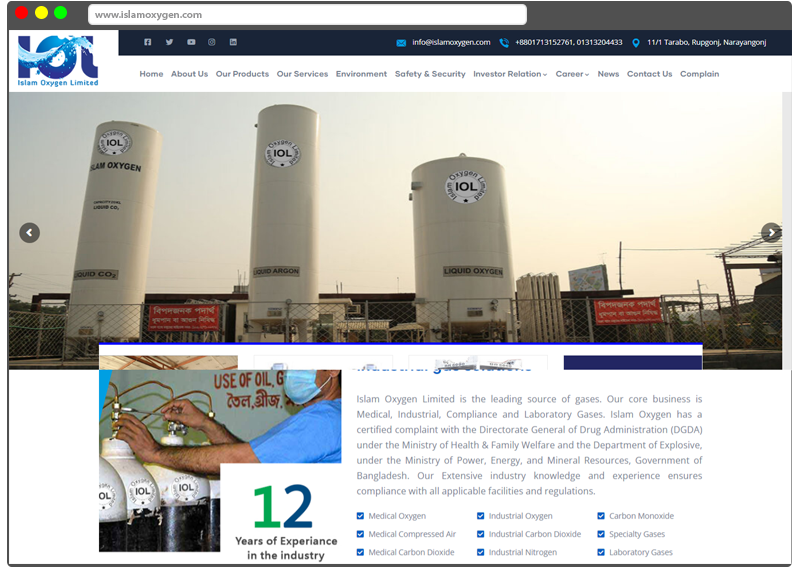Open the Facebook social icon
The width and height of the screenshot is (800, 567).
coord(147,42)
